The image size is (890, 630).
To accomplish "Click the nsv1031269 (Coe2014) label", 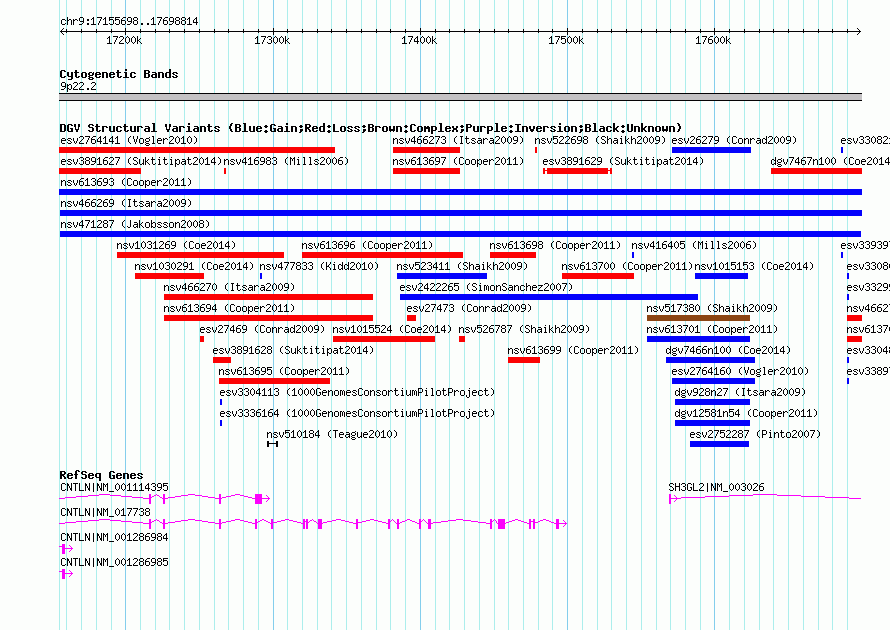I will coord(176,245).
